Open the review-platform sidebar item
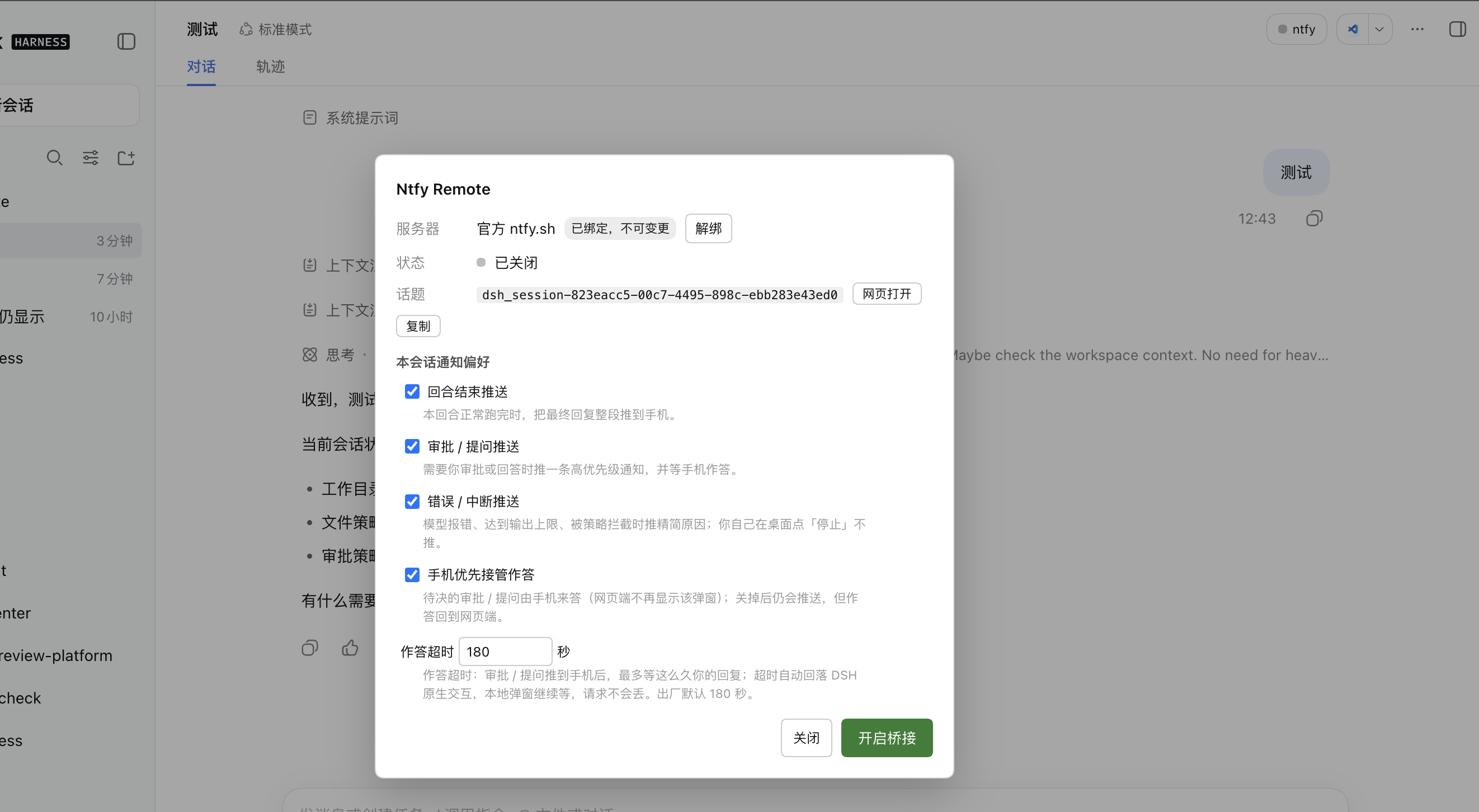Viewport: 1479px width, 812px height. click(58, 655)
